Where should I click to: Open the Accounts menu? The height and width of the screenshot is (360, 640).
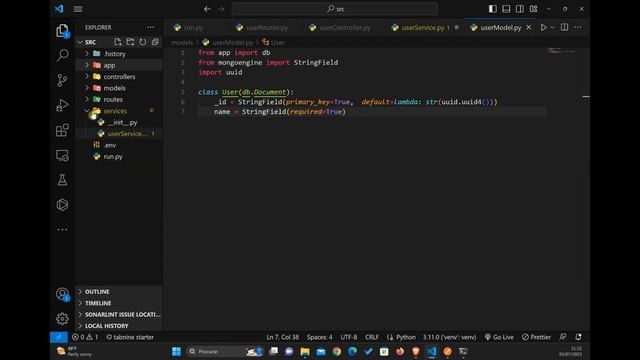point(62,294)
